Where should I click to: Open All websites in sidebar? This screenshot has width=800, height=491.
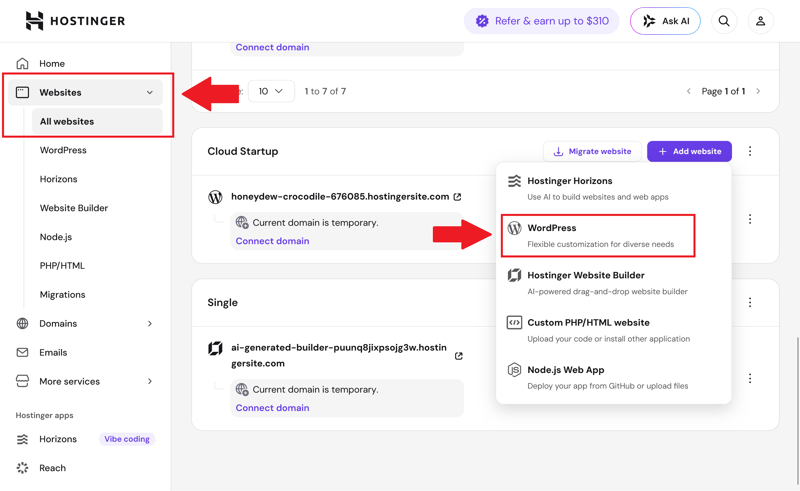tap(97, 121)
